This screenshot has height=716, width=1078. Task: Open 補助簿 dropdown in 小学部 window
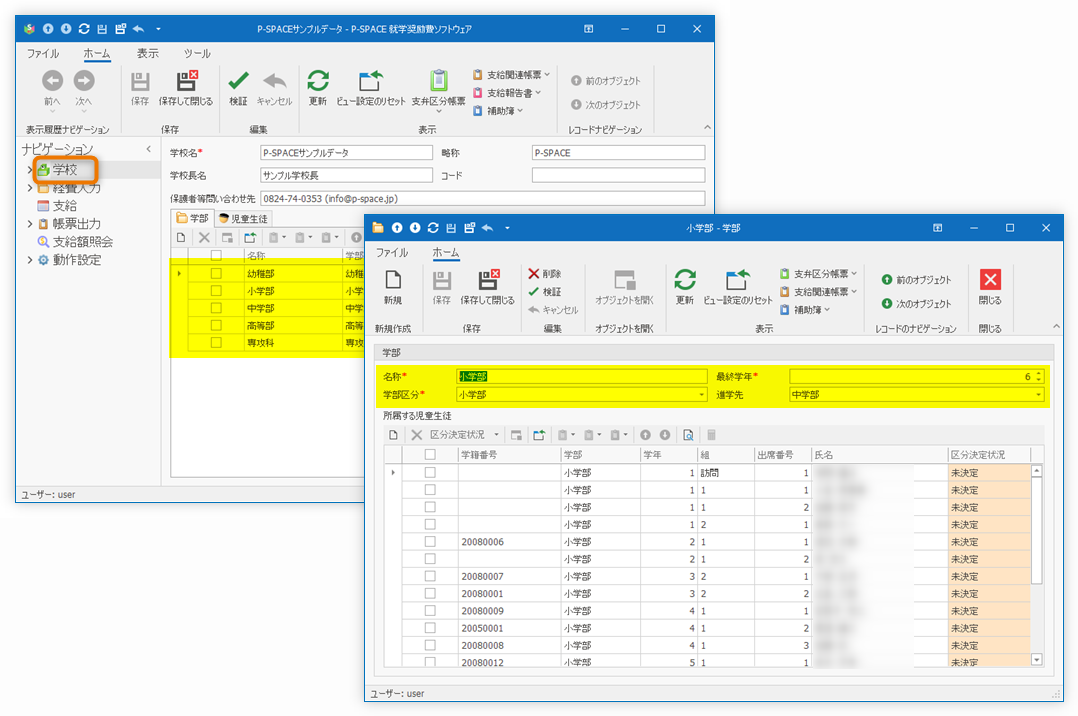[805, 310]
